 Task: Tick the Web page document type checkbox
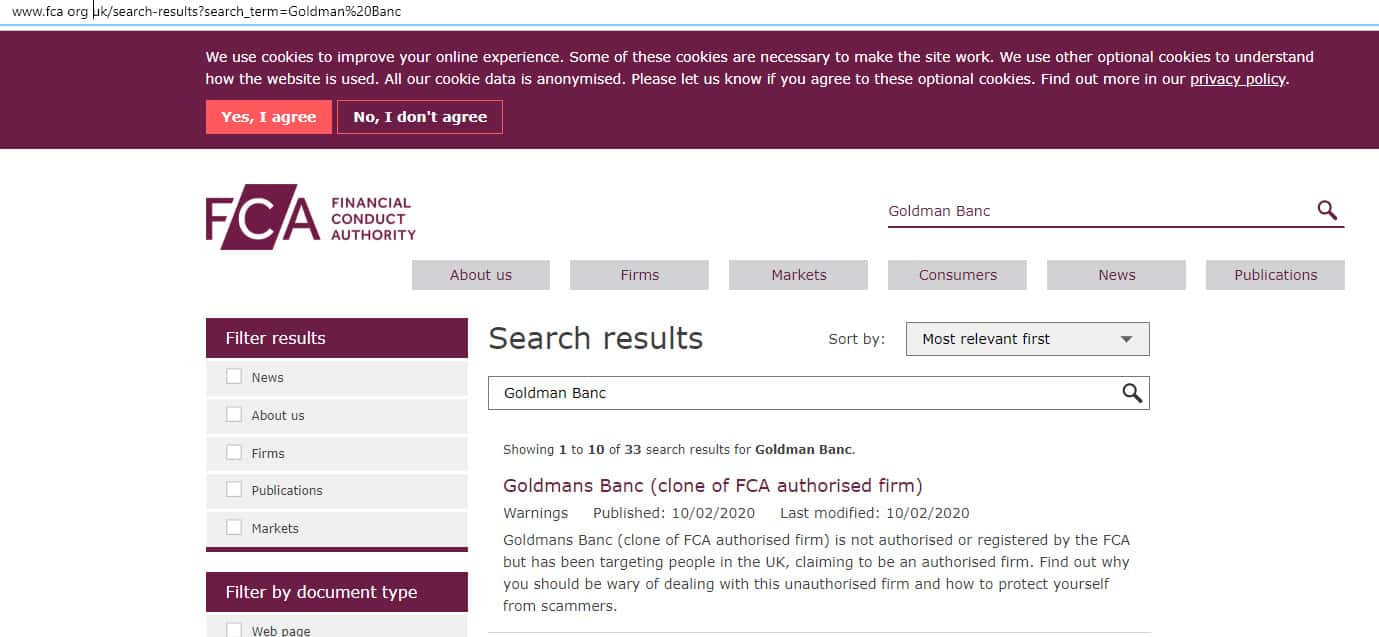pyautogui.click(x=234, y=630)
